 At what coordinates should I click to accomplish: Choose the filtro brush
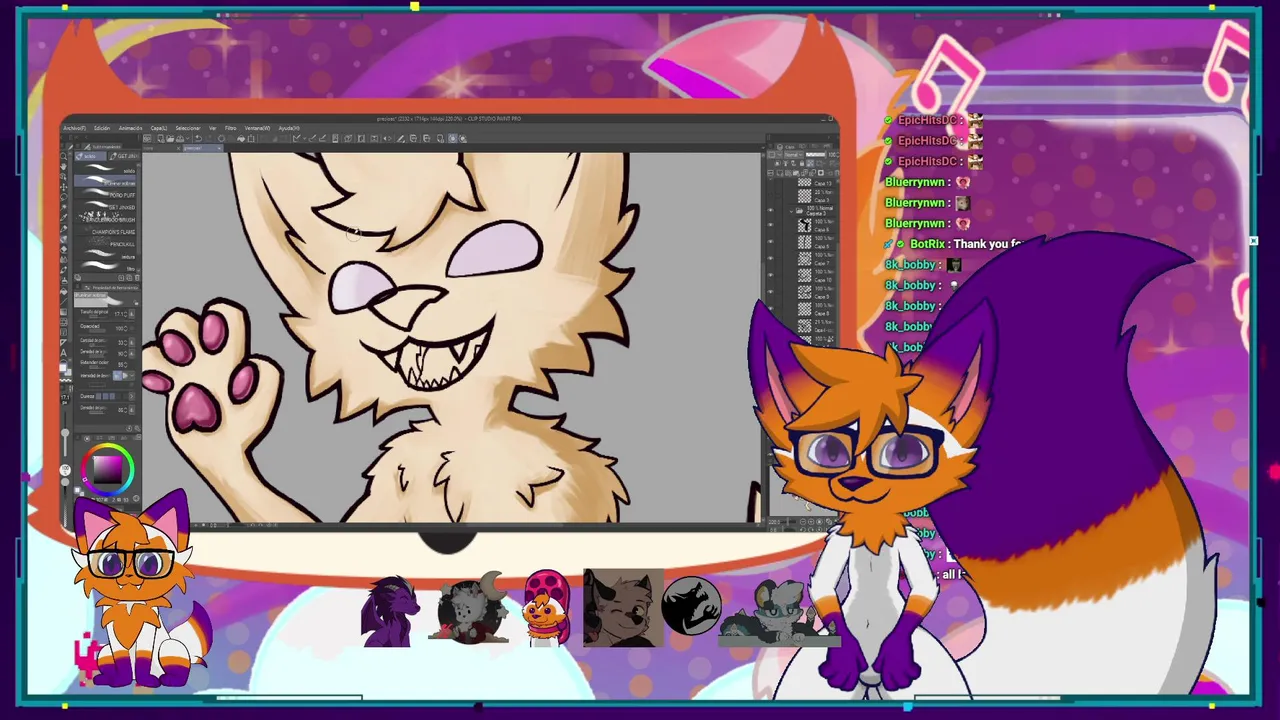105,268
